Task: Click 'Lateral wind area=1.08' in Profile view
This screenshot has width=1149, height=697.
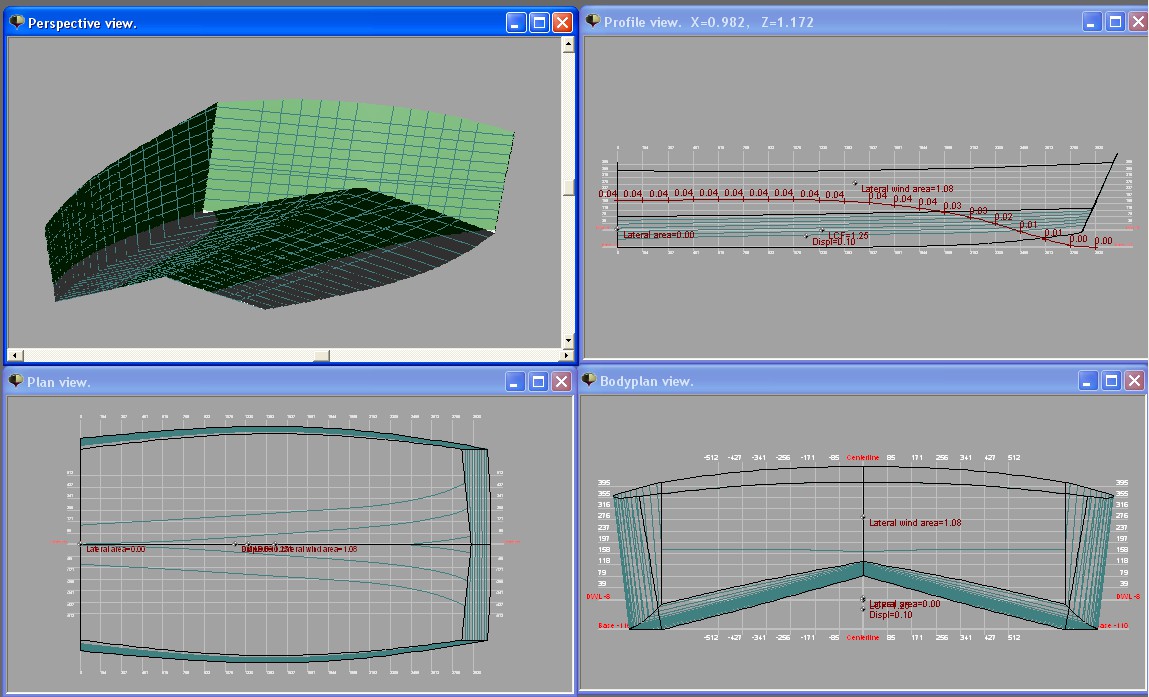Action: [906, 188]
